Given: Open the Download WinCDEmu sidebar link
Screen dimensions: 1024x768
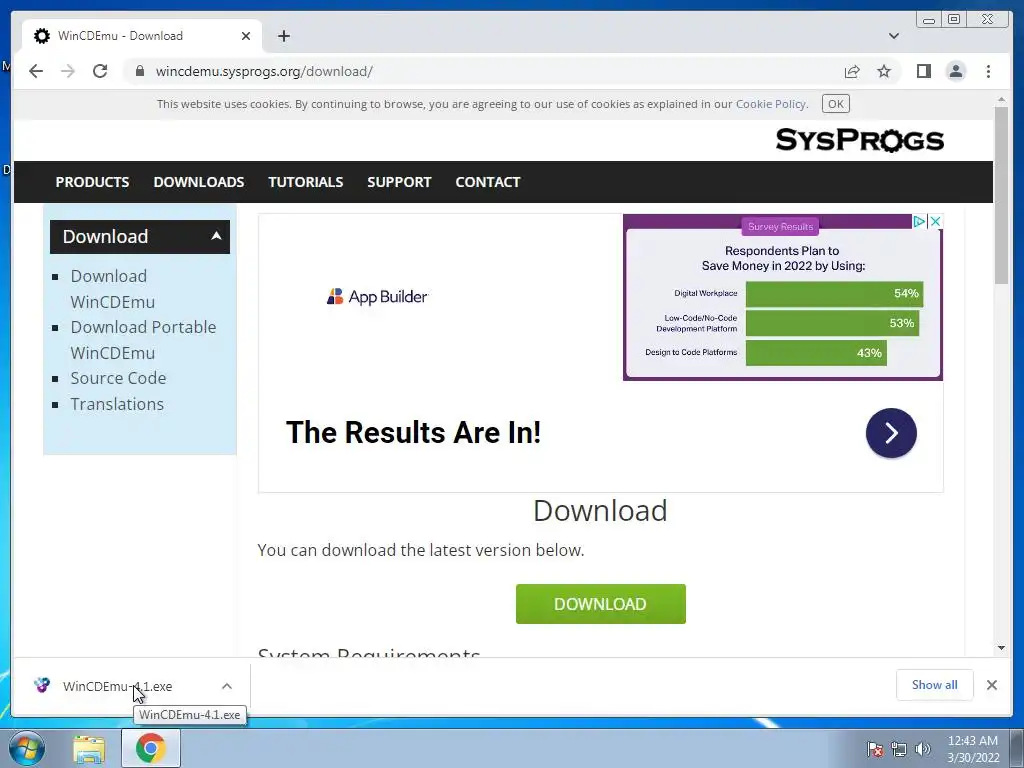Looking at the screenshot, I should click(x=112, y=289).
